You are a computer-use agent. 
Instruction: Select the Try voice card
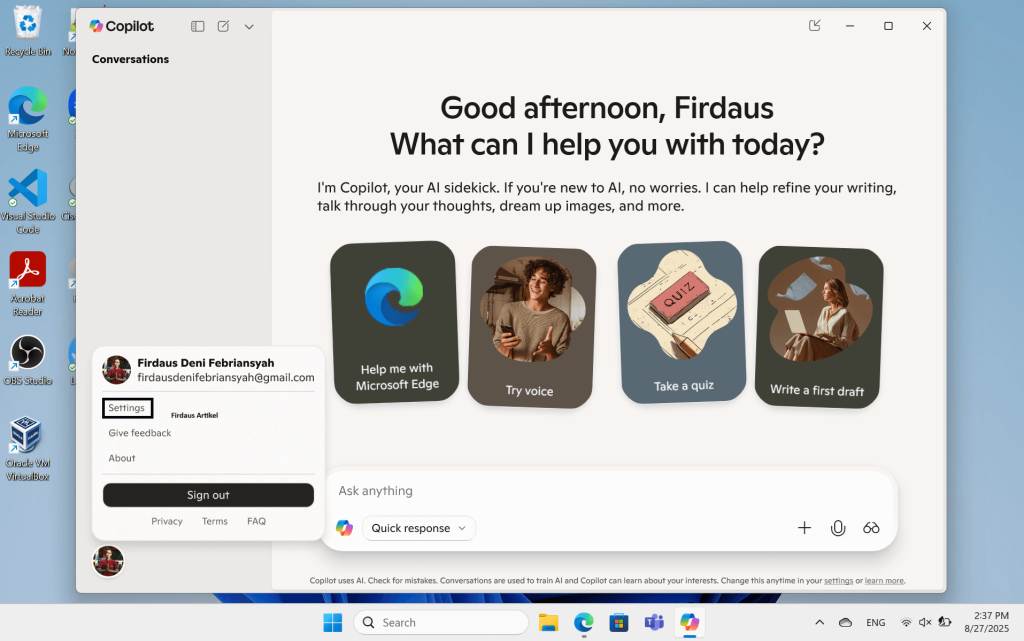coord(532,326)
